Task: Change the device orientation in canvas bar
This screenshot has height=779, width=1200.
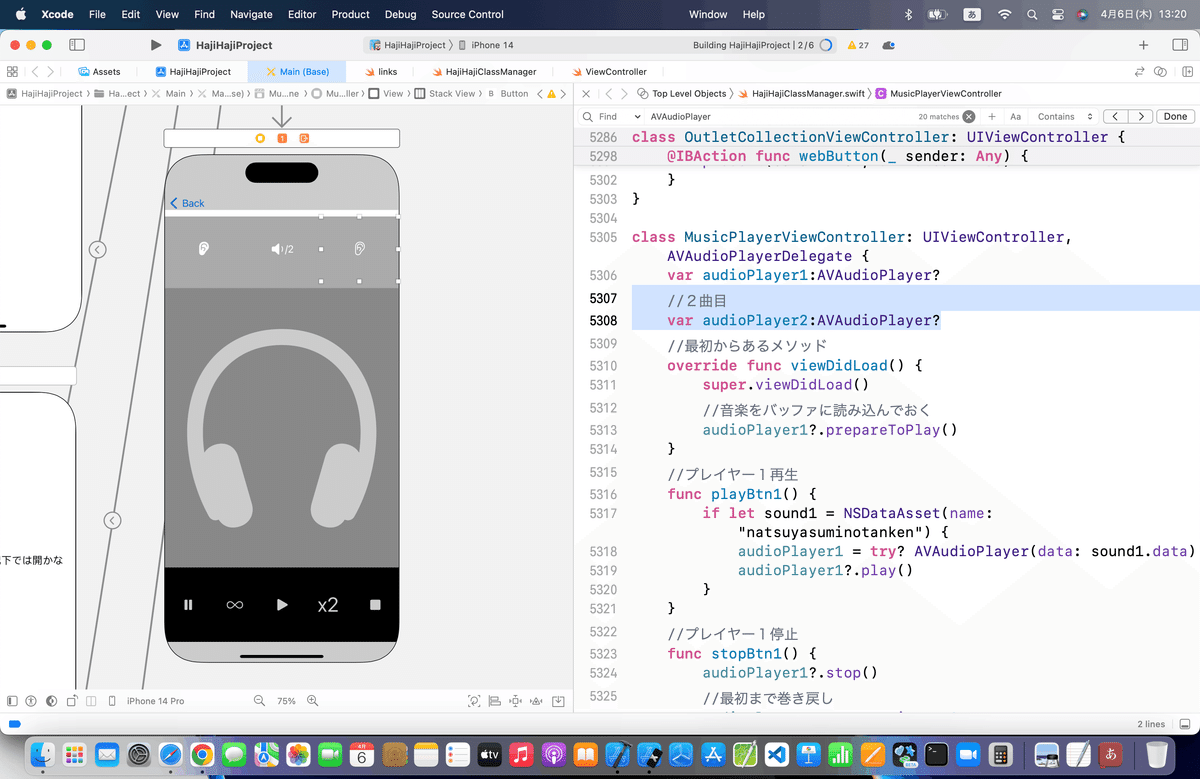Action: pyautogui.click(x=71, y=701)
